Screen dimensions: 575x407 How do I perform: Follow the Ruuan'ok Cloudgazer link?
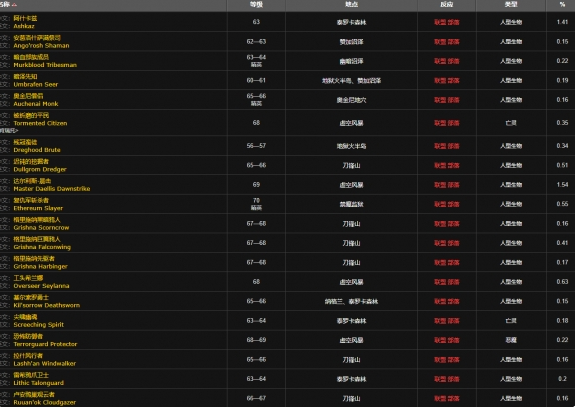45,403
